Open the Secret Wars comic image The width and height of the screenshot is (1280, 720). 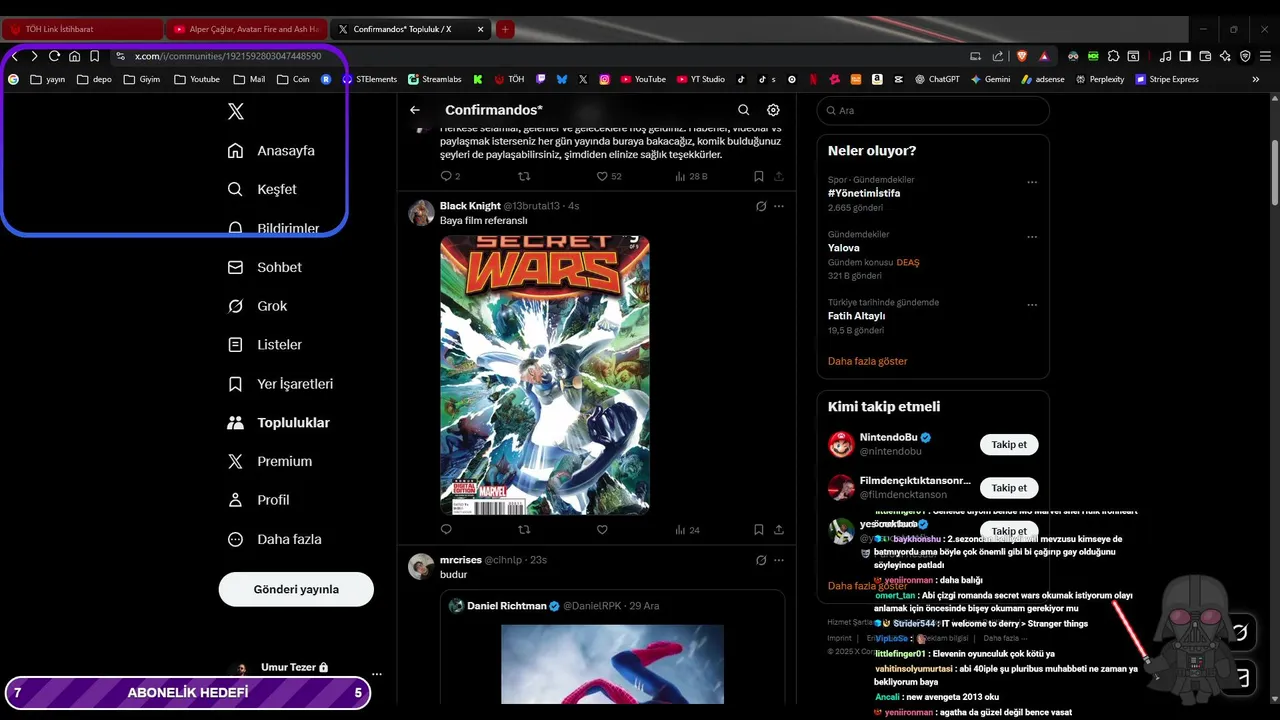pos(545,375)
